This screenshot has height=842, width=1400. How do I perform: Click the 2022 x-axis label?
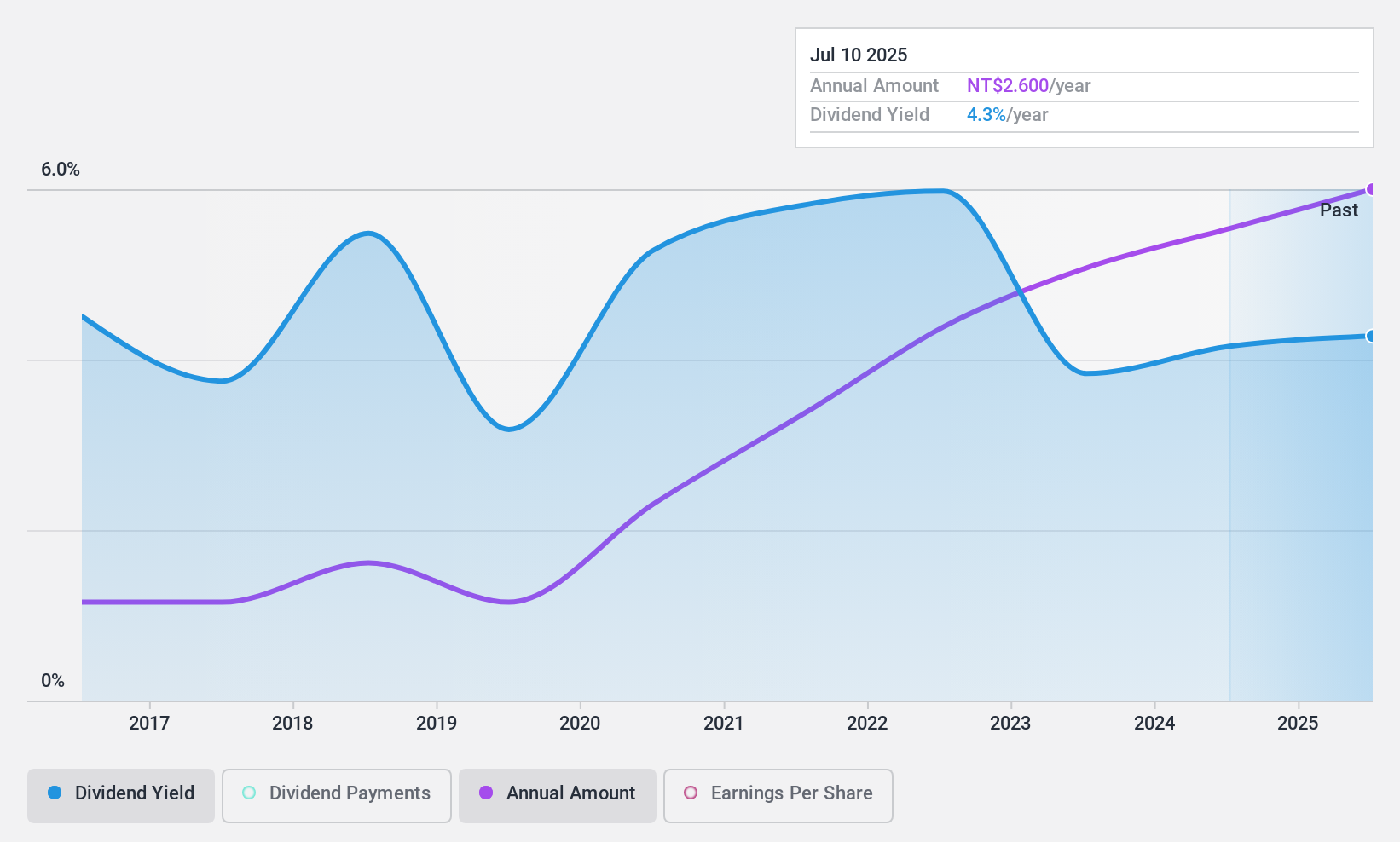(x=867, y=724)
